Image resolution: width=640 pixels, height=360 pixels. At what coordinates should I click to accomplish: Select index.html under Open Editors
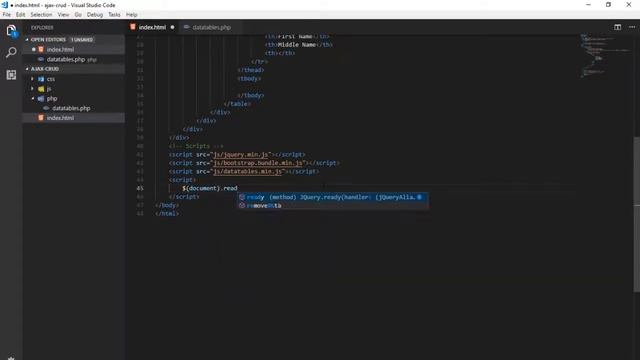tap(74, 49)
